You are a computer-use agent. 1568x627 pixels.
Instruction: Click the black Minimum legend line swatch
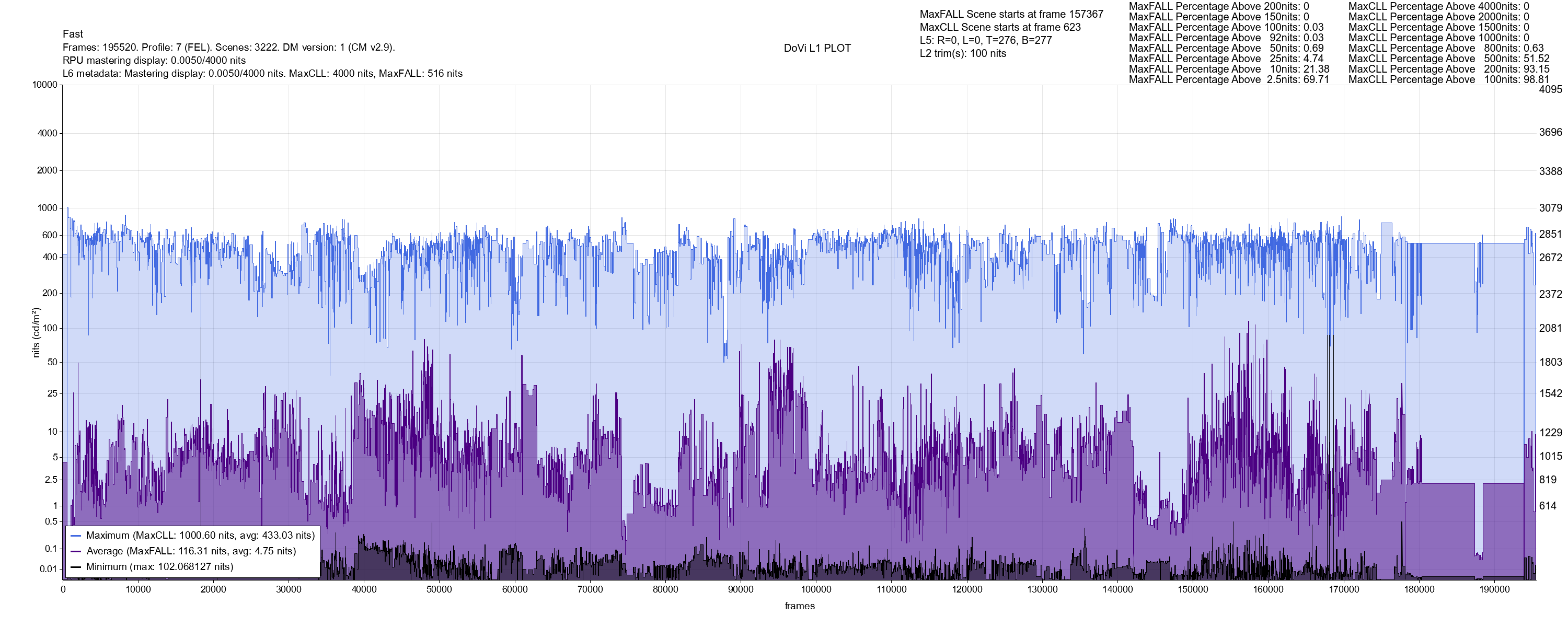tap(75, 567)
